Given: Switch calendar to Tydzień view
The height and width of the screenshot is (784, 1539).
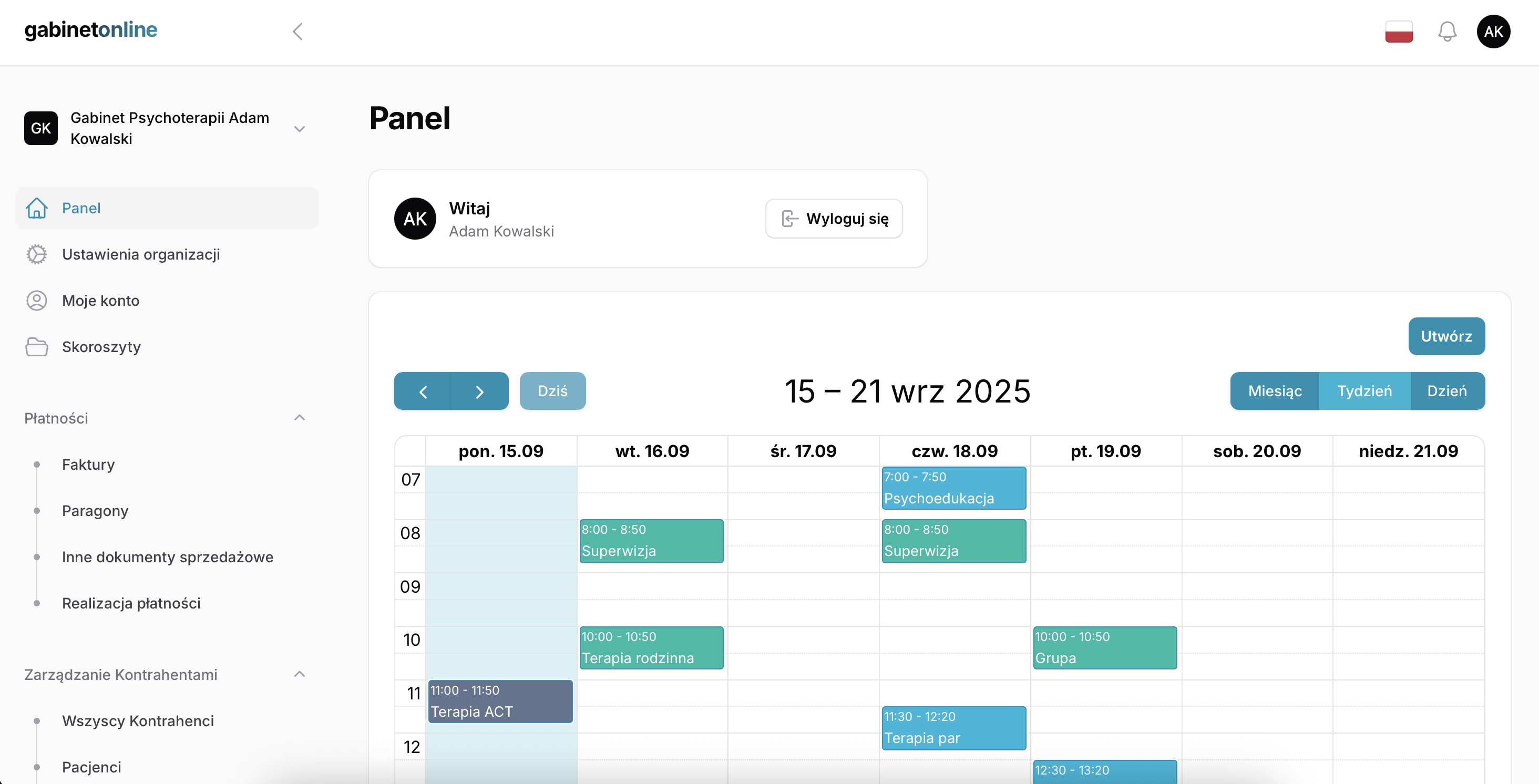Looking at the screenshot, I should coord(1364,391).
